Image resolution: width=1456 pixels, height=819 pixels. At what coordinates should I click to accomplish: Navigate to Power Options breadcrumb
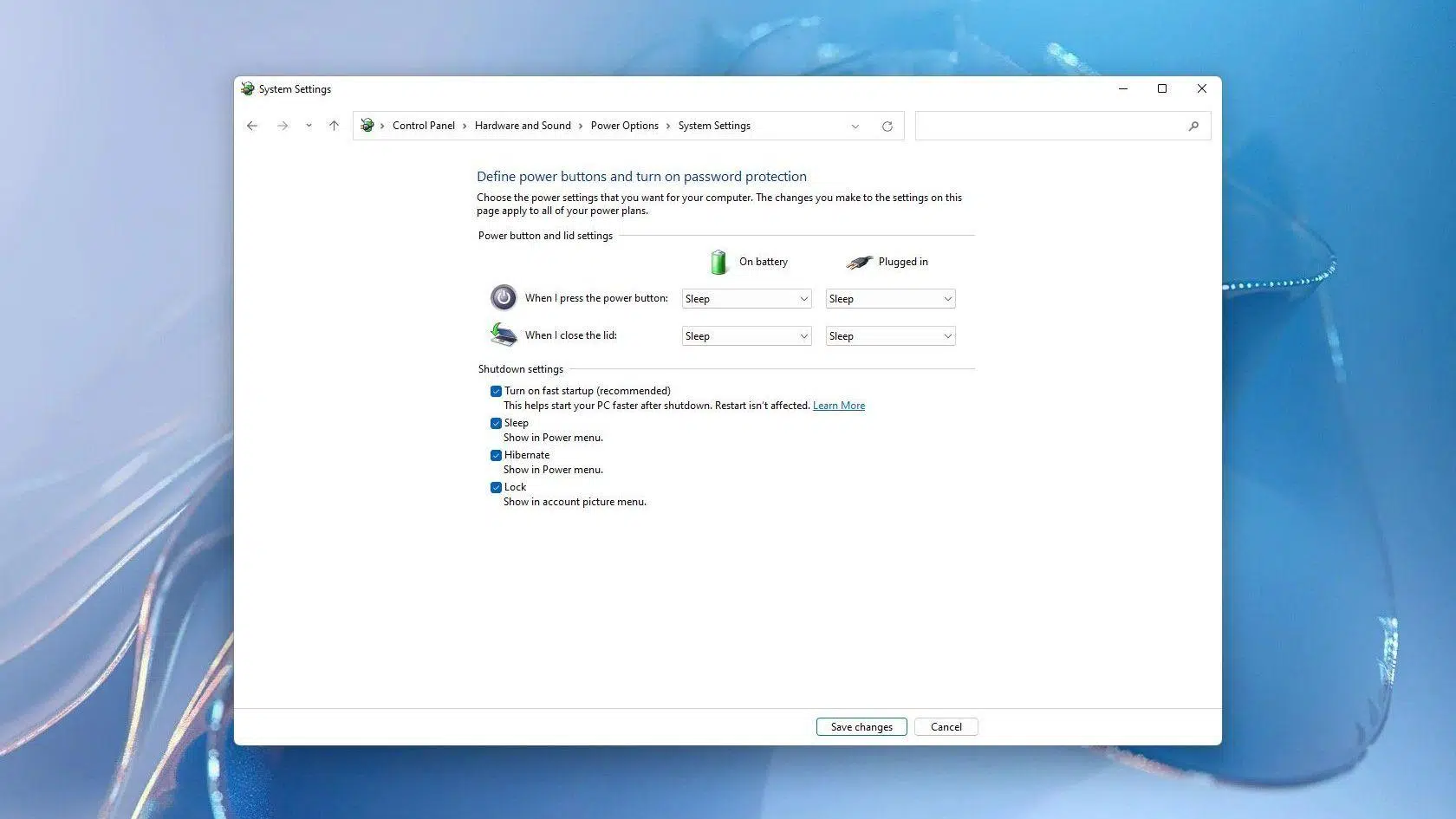click(624, 126)
